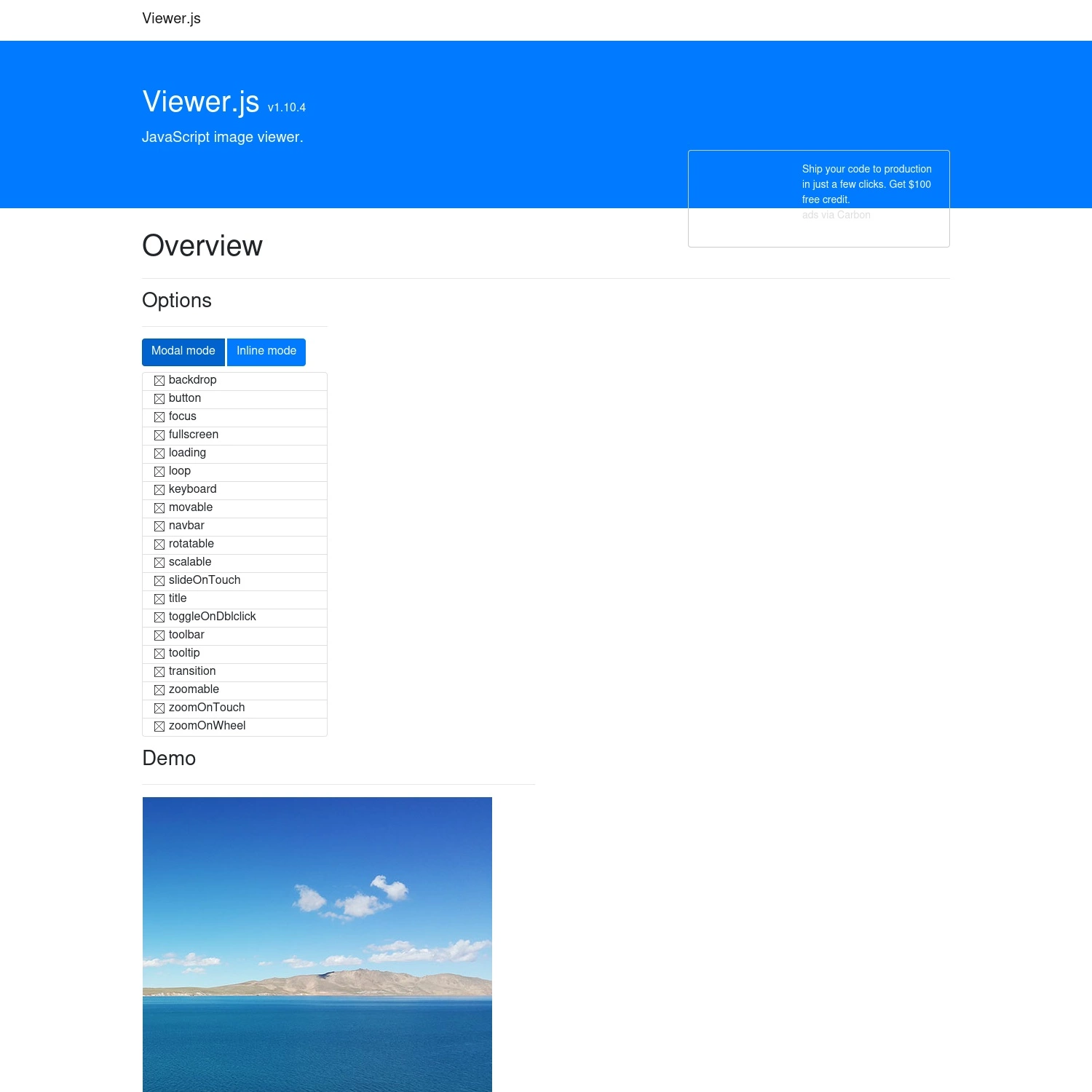This screenshot has width=1092, height=1092.
Task: Open the Viewer.js navbar brand link
Action: (x=172, y=19)
